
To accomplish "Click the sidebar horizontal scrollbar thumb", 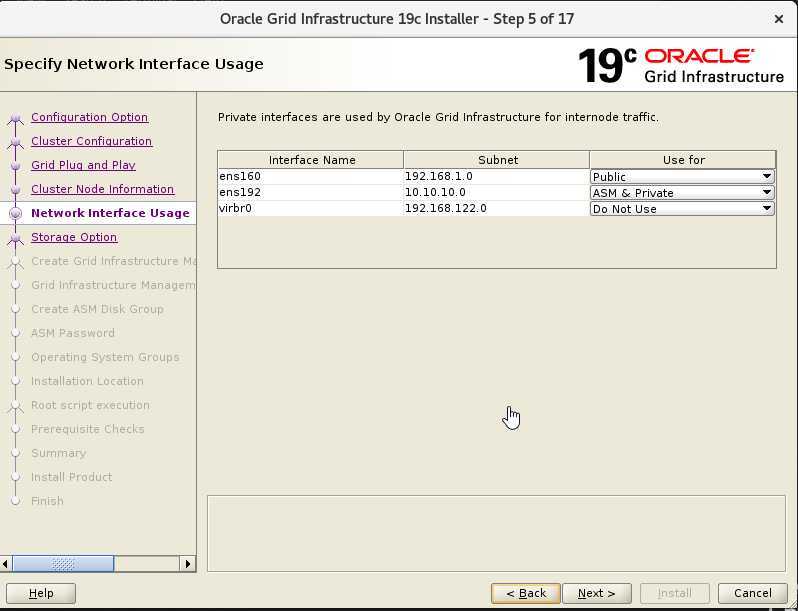I will point(63,564).
